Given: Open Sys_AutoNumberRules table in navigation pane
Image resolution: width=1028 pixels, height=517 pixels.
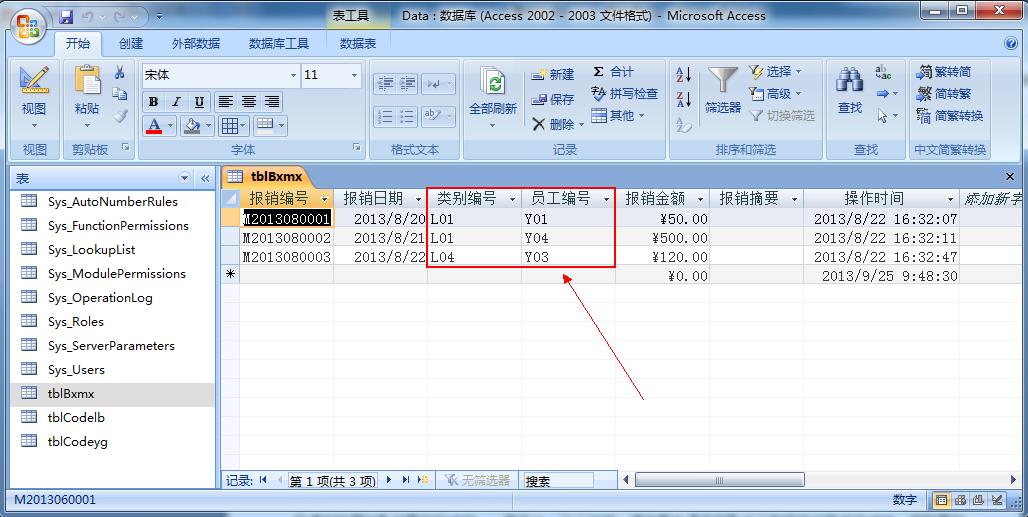Looking at the screenshot, I should pos(112,201).
